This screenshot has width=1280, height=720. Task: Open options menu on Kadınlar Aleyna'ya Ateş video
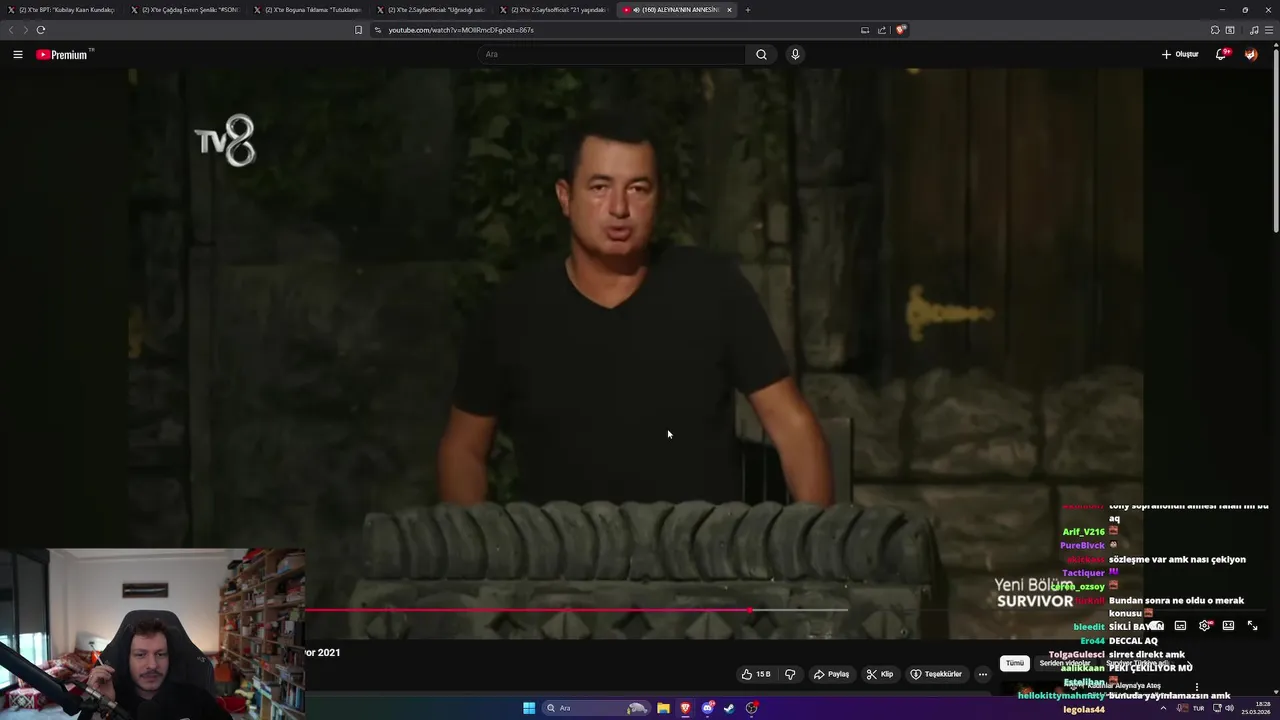point(1196,687)
